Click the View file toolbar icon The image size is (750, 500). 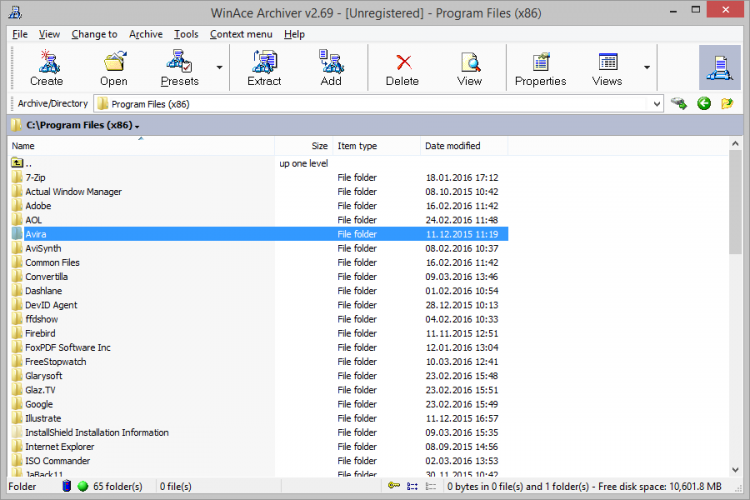(x=470, y=67)
